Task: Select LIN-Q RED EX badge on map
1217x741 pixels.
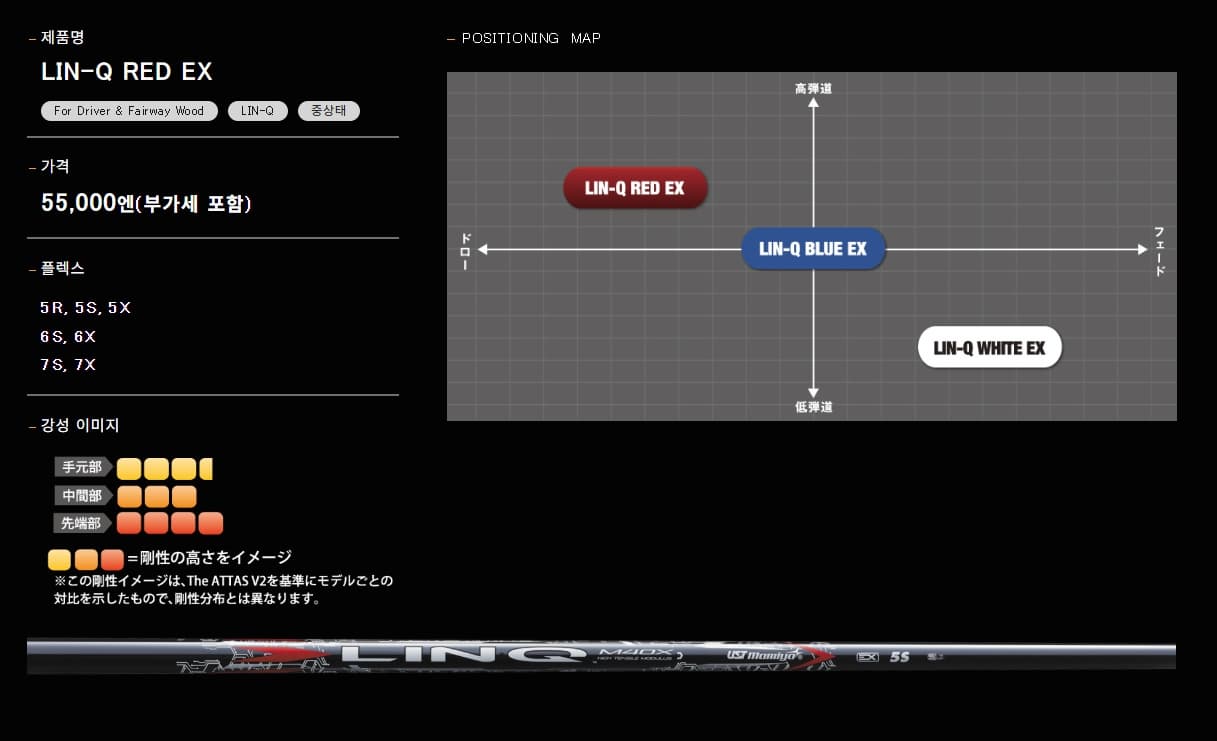Action: (635, 188)
